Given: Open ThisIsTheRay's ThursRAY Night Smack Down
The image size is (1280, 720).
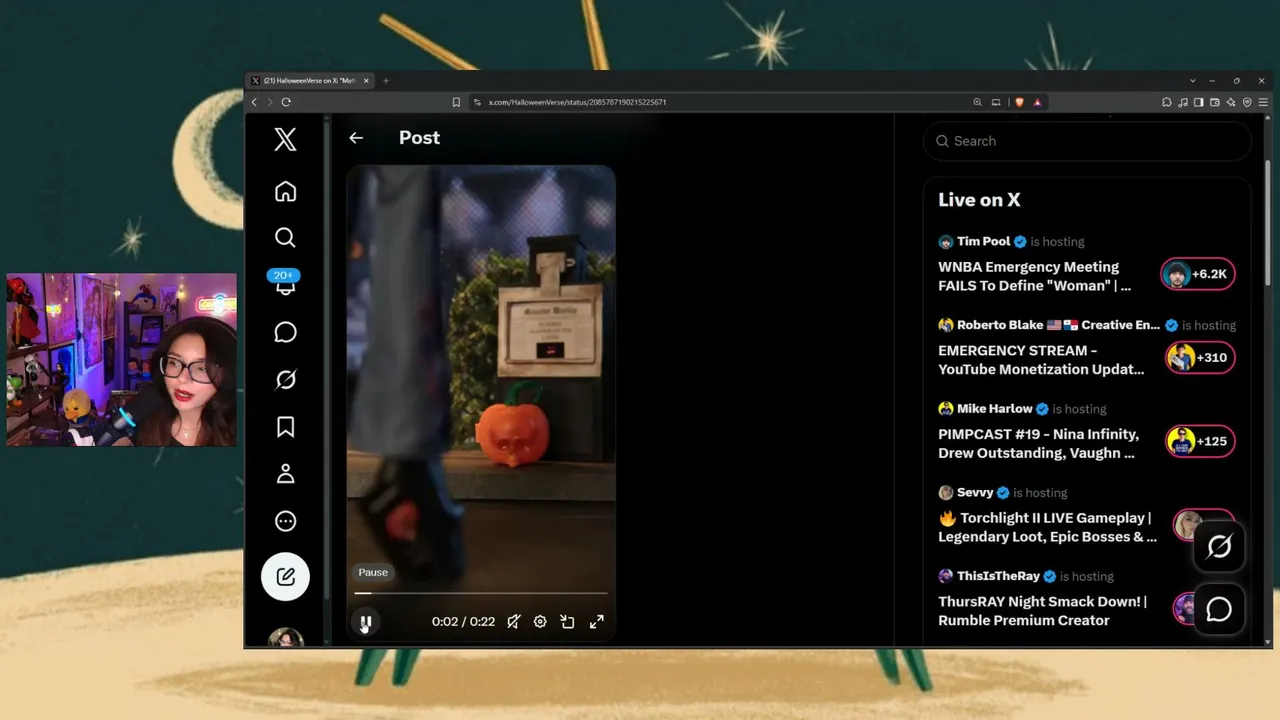Looking at the screenshot, I should pyautogui.click(x=1042, y=611).
